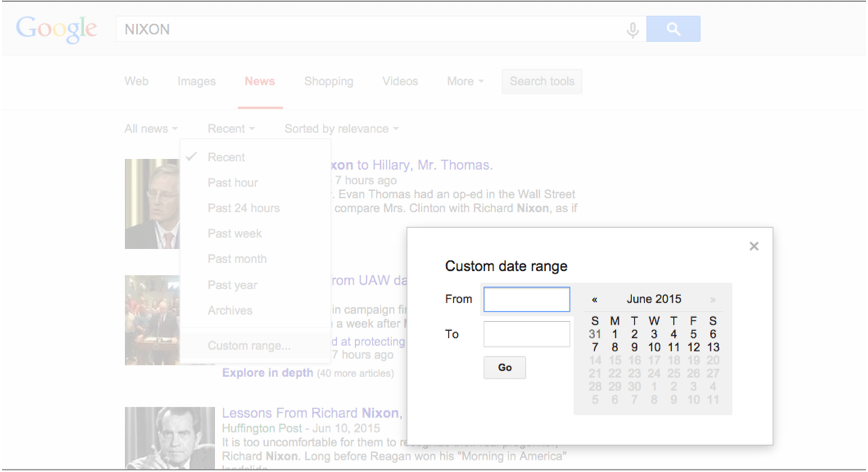Click the June 2015 month heading
868x472 pixels.
[x=654, y=299]
